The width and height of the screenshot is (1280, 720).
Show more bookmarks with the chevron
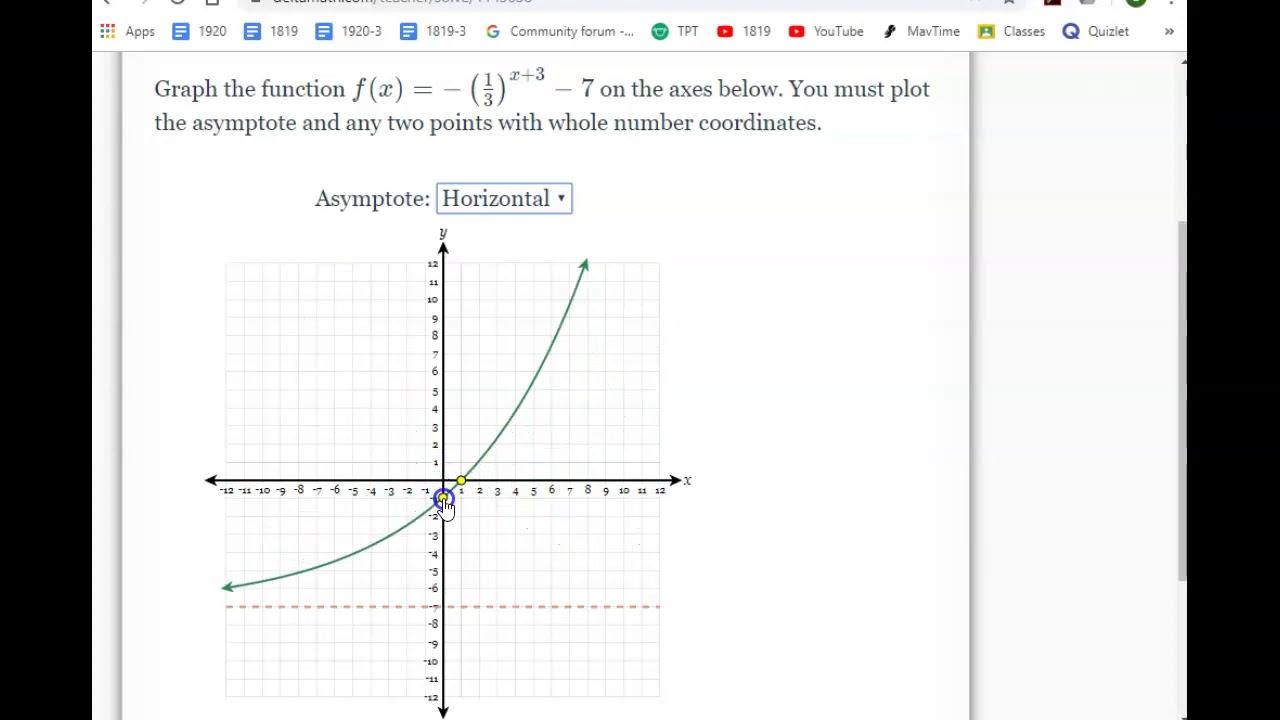[1169, 31]
